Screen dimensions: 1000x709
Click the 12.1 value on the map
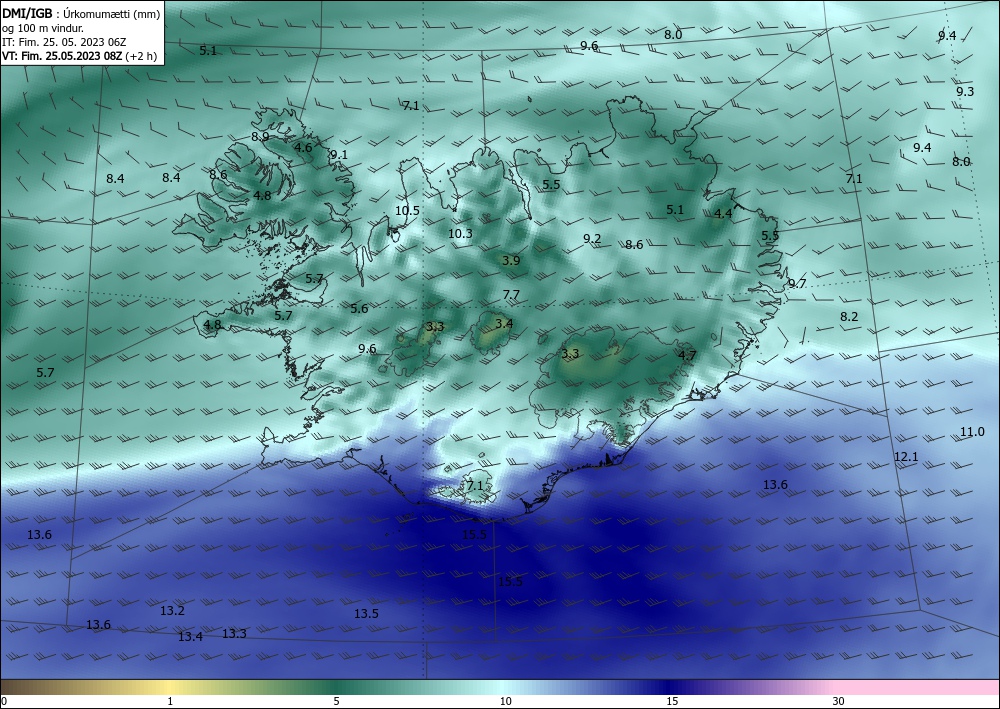click(906, 457)
